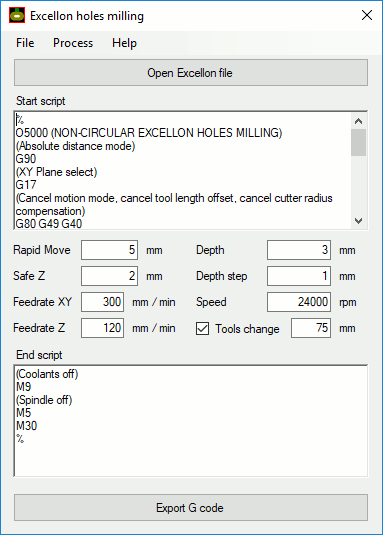Click the Safe Z input field
383x535 pixels.
point(109,276)
